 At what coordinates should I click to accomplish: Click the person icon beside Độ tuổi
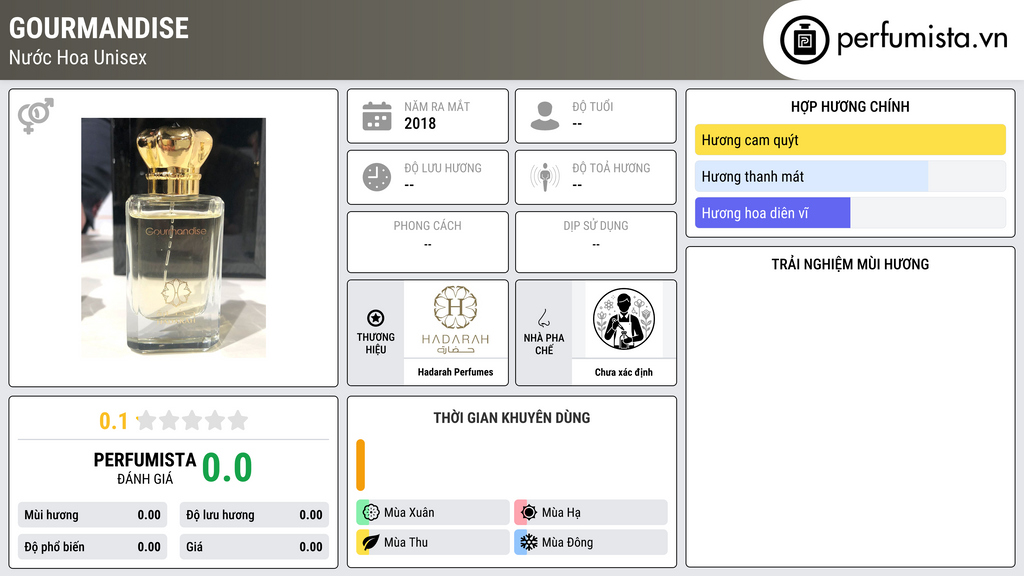coord(545,116)
